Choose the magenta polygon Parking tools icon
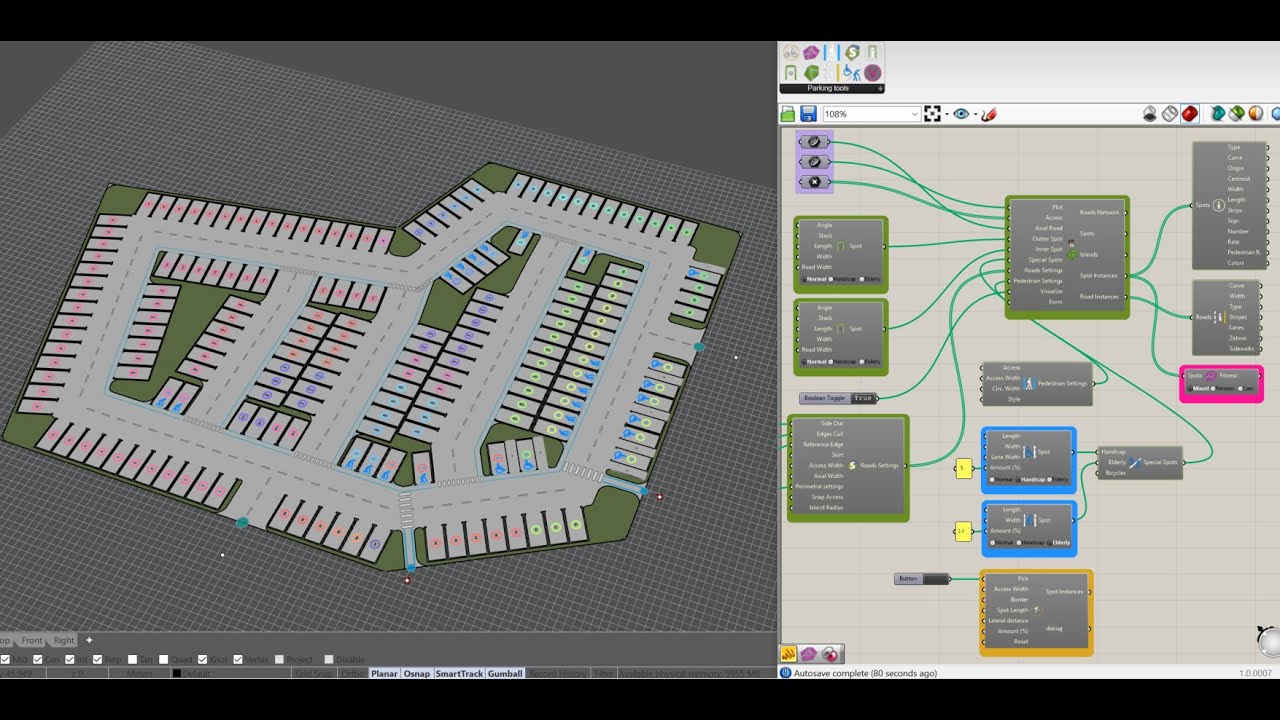 coord(811,52)
